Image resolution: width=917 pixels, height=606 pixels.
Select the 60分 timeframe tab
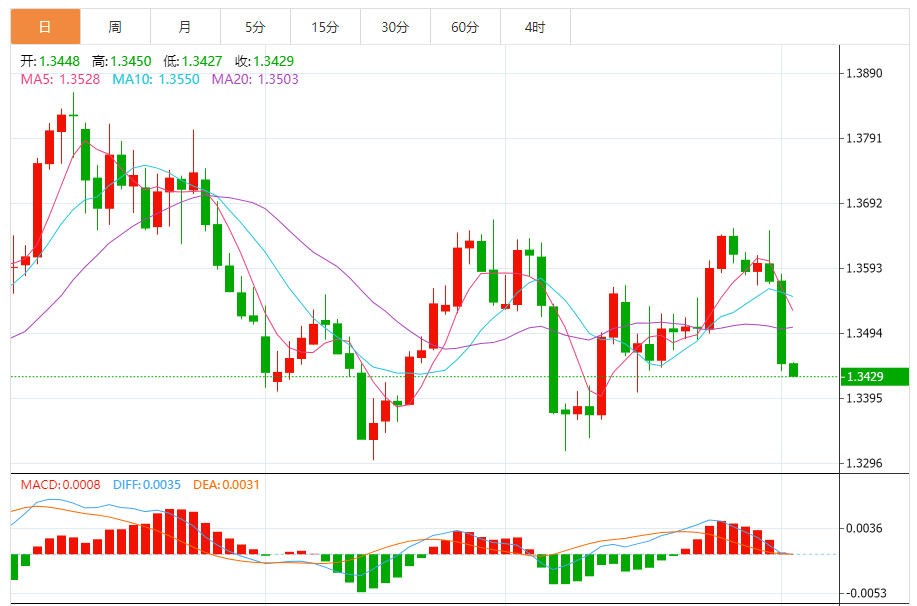click(466, 27)
